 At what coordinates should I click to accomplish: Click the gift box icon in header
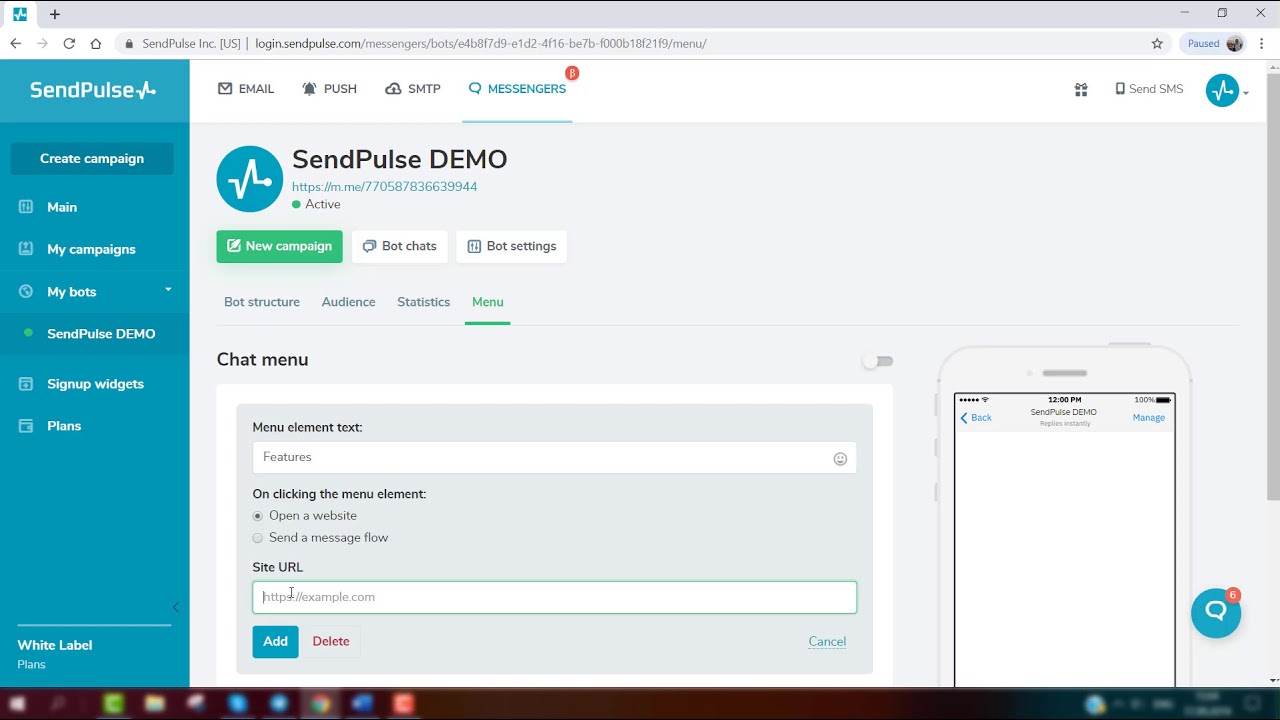pyautogui.click(x=1081, y=89)
